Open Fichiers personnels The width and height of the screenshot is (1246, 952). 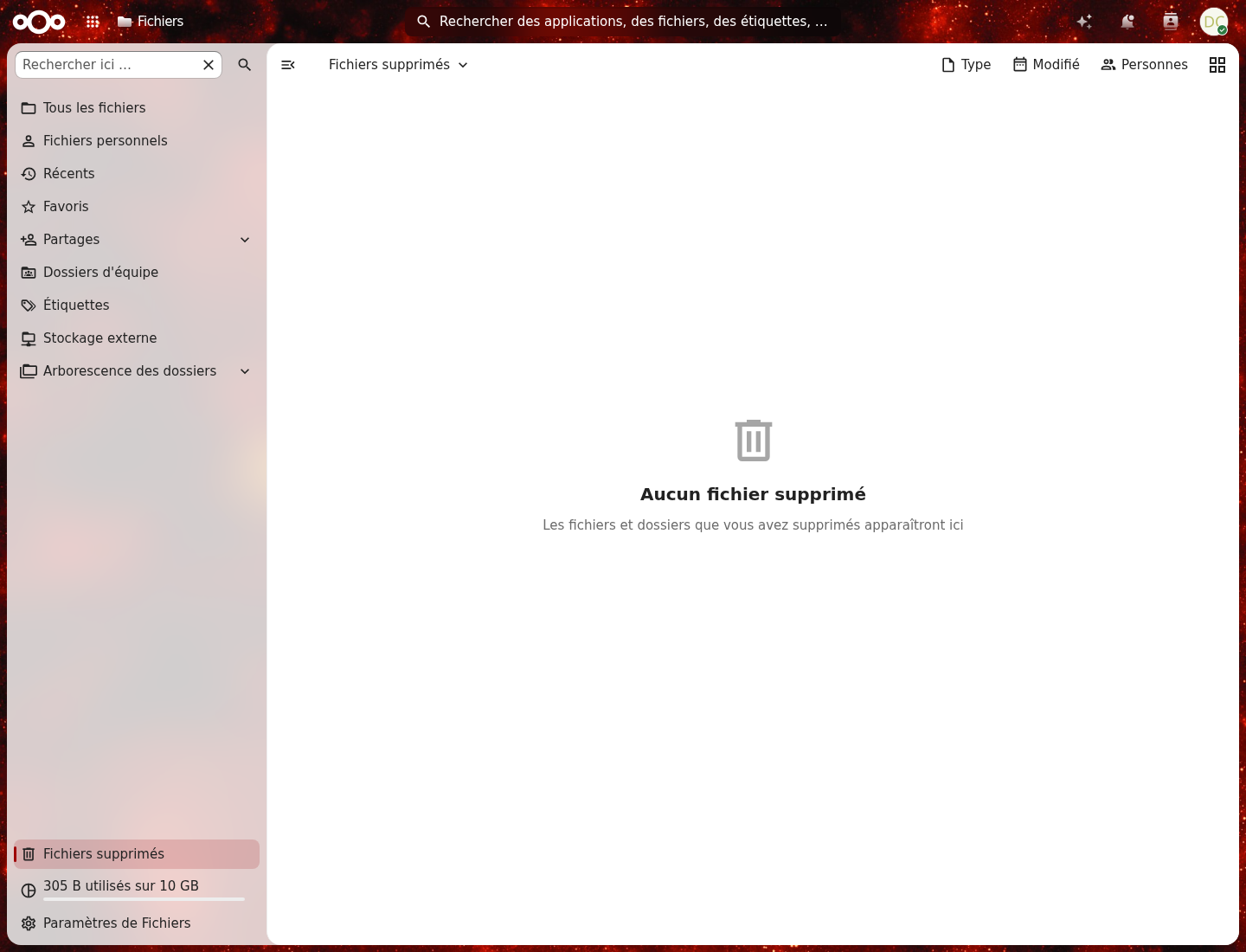tap(137, 141)
